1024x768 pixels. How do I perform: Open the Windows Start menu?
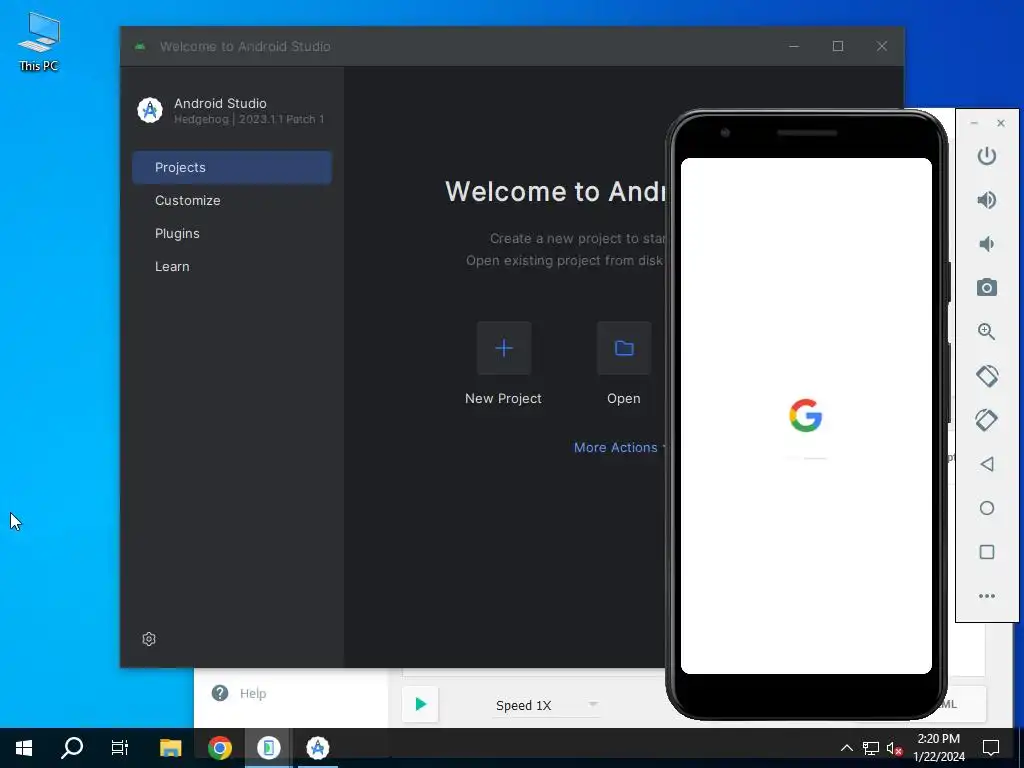24,748
